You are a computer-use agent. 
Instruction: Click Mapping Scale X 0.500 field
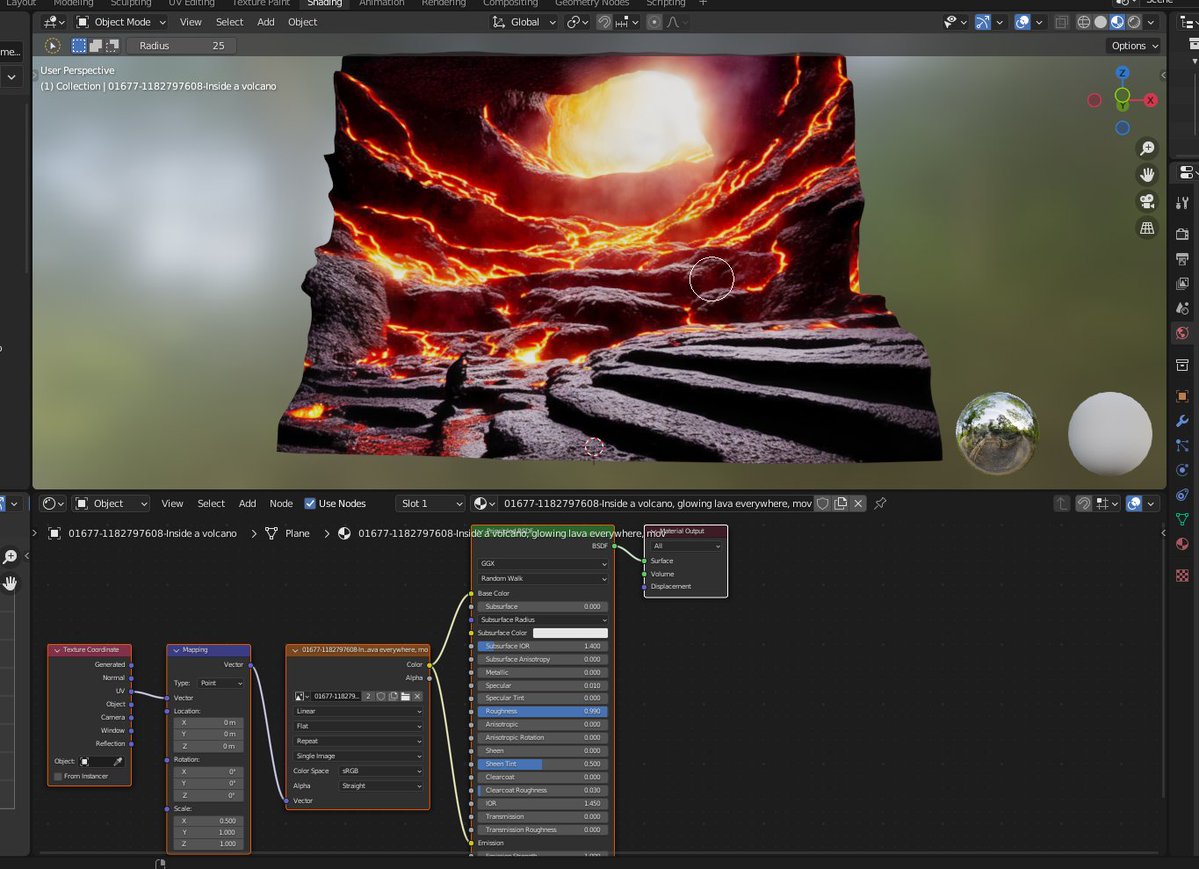(208, 821)
